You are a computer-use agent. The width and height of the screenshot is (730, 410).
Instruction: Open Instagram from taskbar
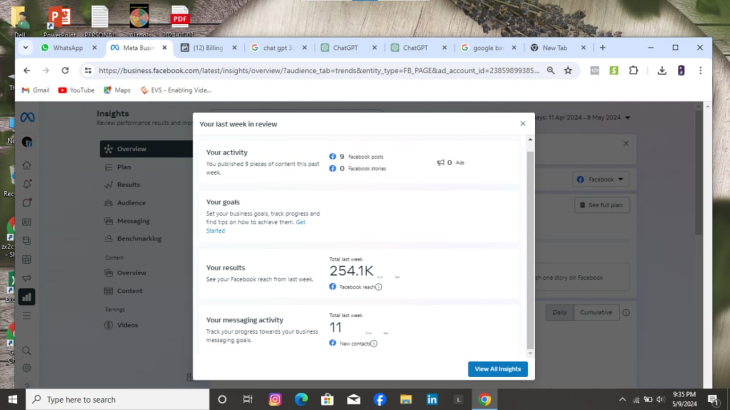coord(275,399)
